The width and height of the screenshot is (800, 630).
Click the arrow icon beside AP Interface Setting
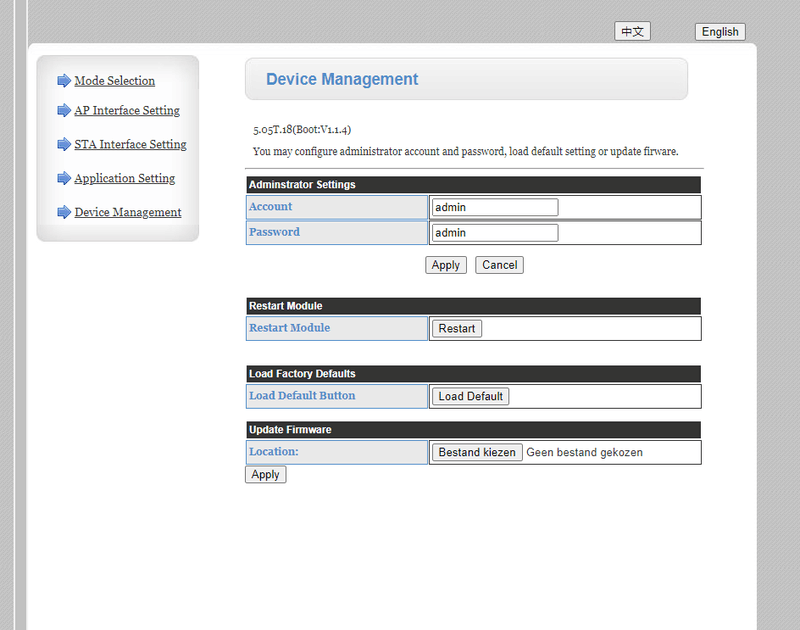tap(64, 111)
